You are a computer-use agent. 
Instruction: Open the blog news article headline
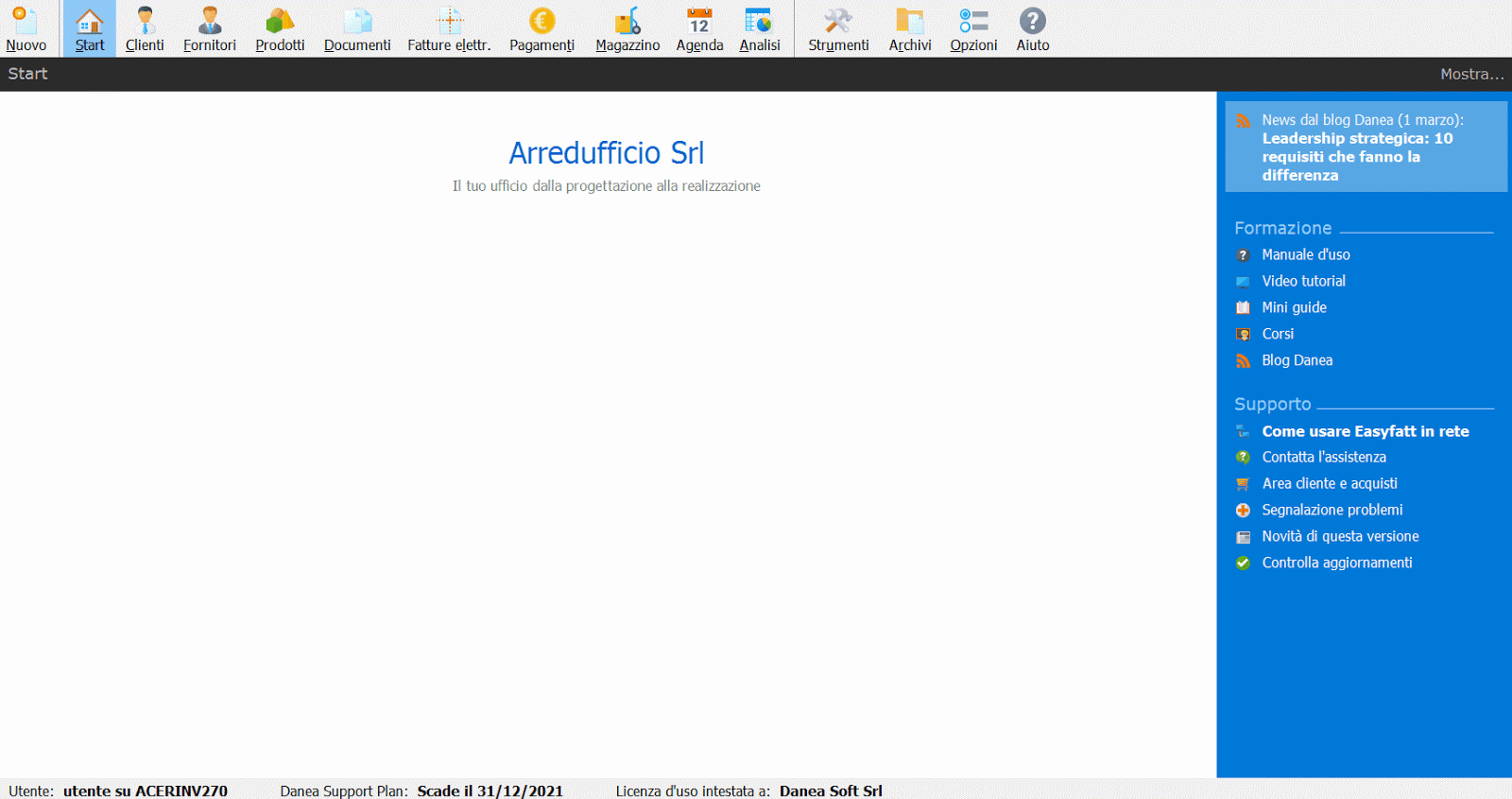pos(1357,157)
